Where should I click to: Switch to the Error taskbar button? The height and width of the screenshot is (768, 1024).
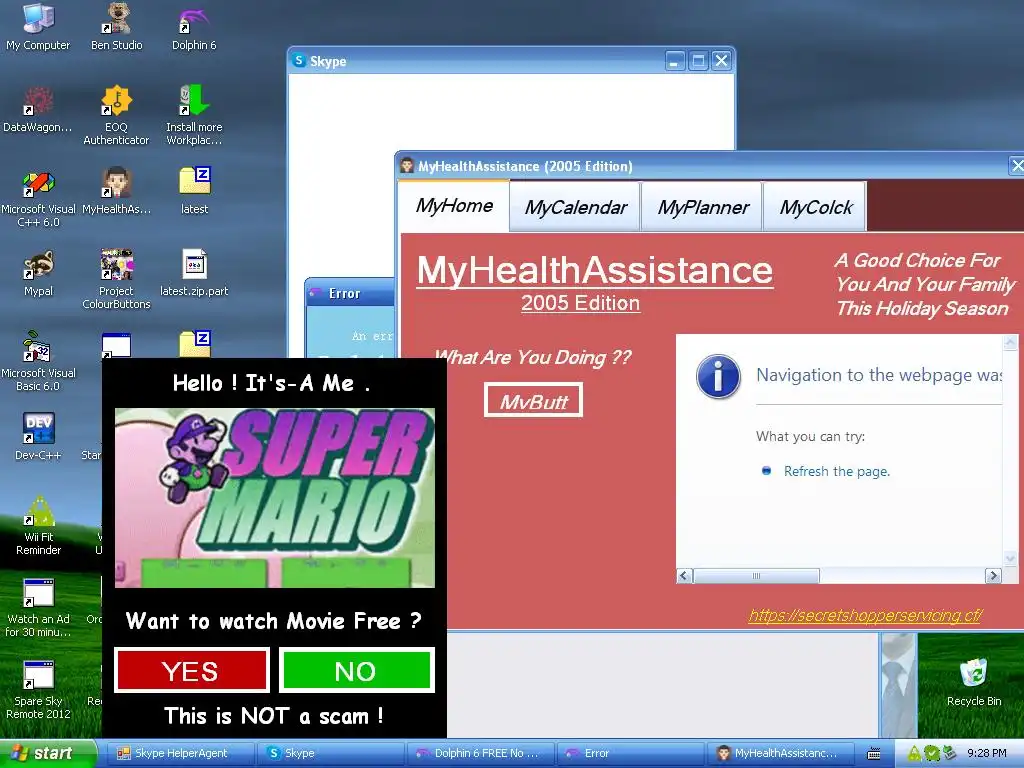[x=630, y=753]
